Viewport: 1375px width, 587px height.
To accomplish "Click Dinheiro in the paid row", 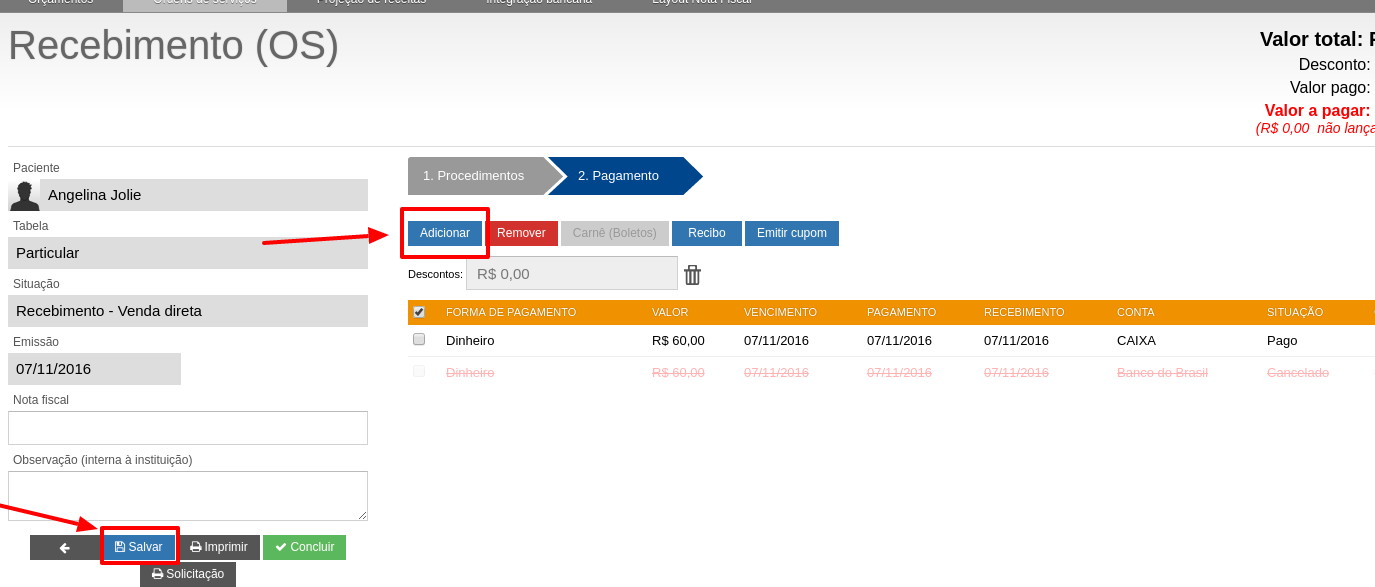I will 470,340.
